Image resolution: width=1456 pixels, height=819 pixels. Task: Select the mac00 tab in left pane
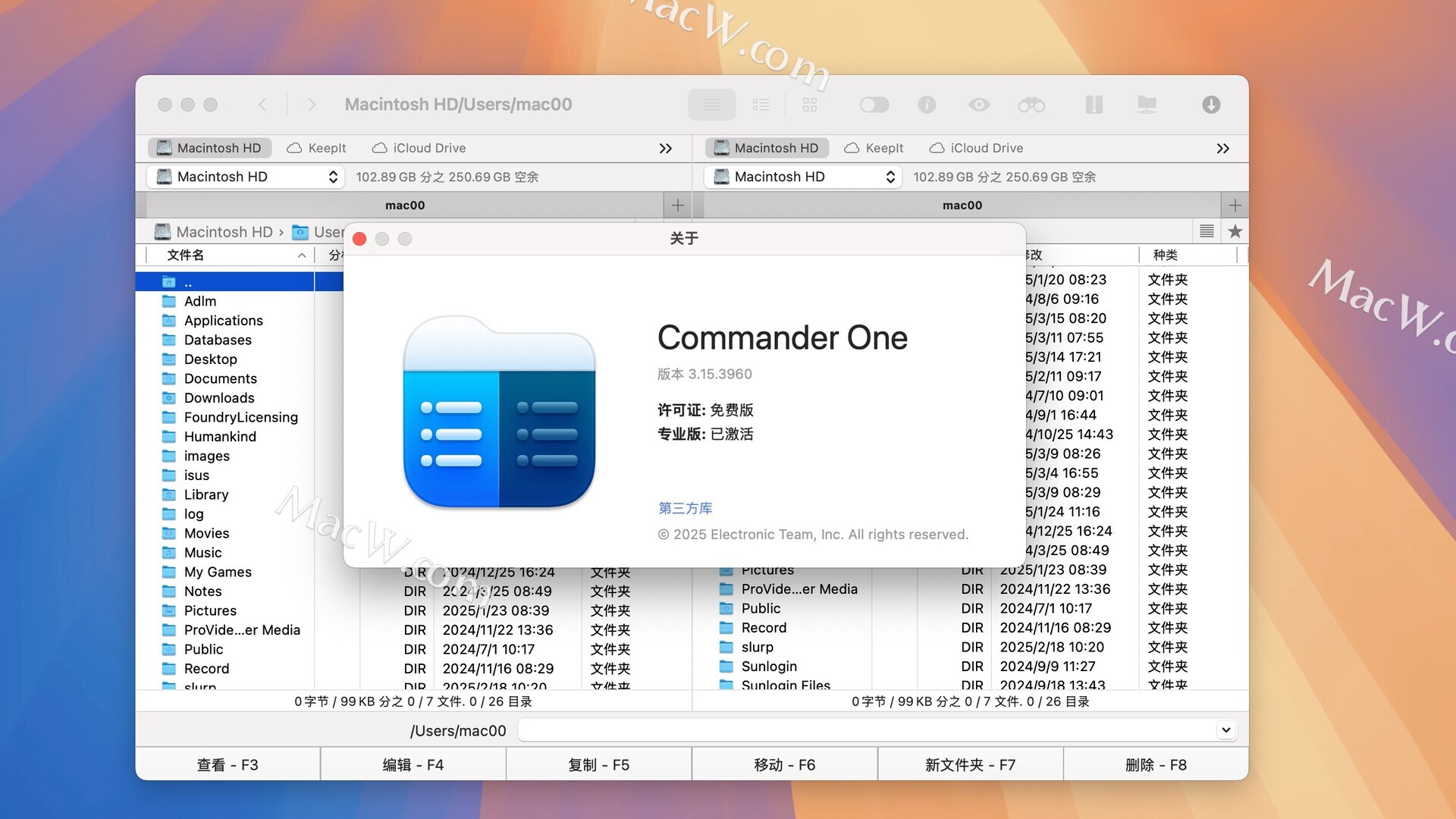point(405,205)
